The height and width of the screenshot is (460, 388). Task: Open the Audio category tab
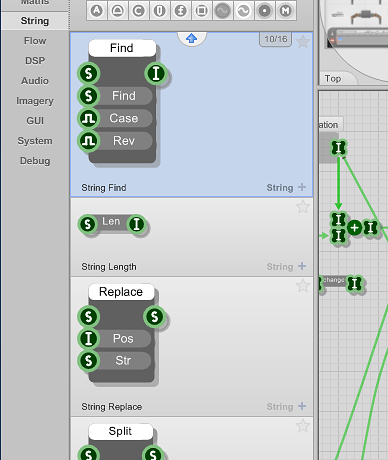[x=35, y=81]
